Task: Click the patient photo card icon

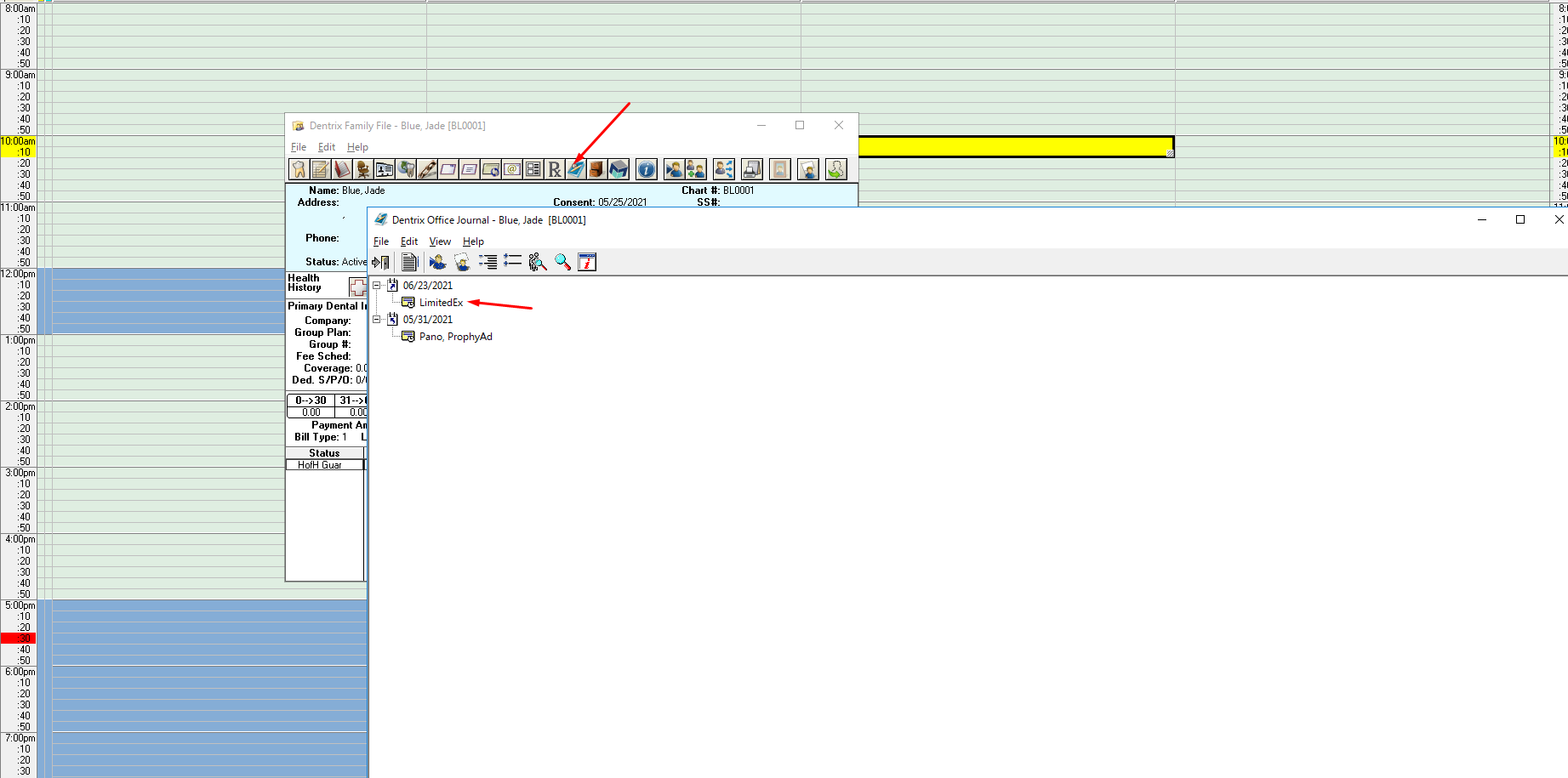Action: point(808,169)
